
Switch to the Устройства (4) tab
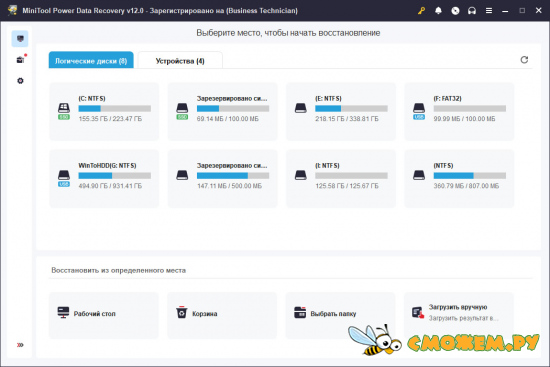180,60
